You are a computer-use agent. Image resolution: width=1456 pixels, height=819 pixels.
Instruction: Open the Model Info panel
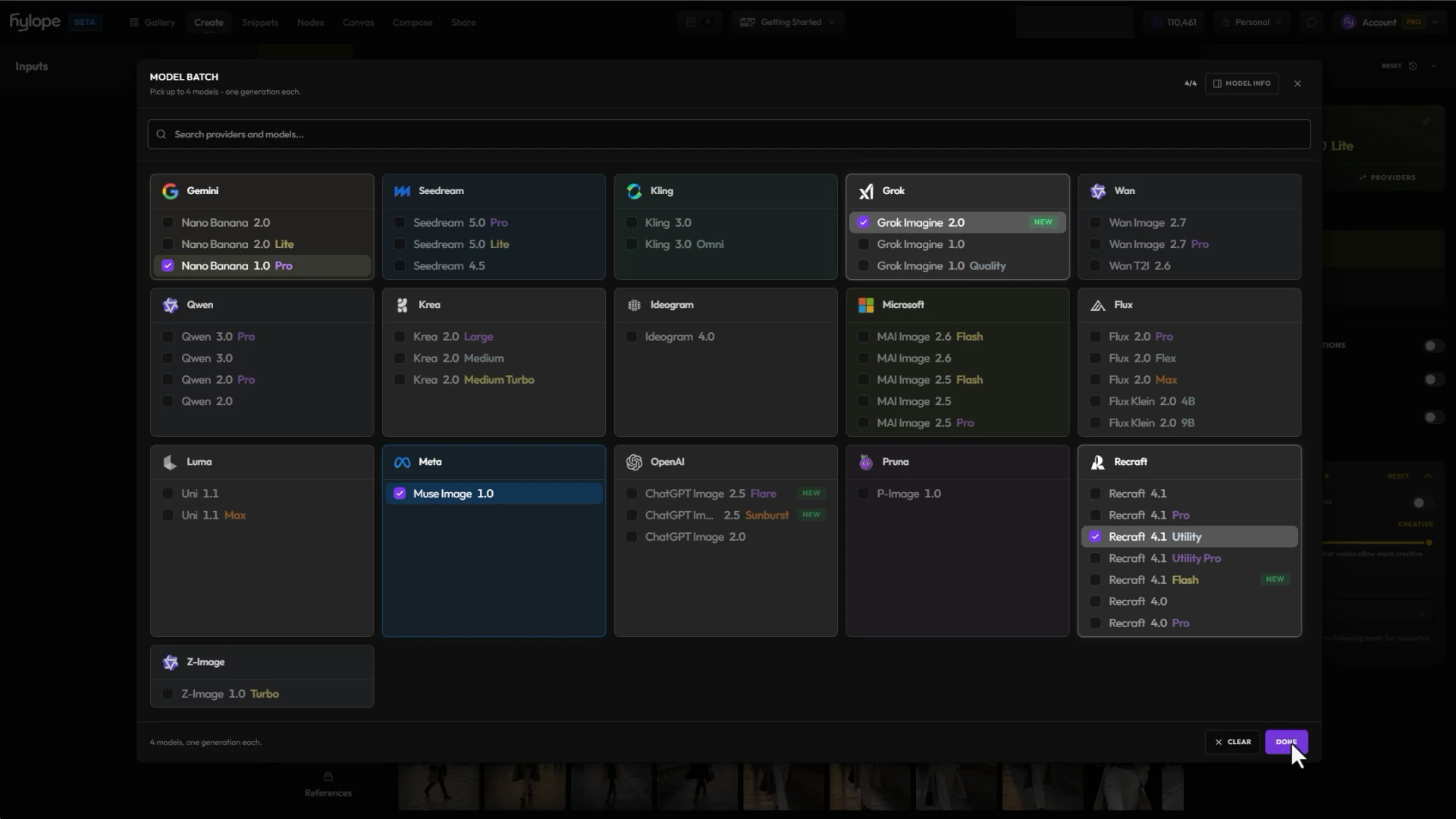pos(1241,83)
